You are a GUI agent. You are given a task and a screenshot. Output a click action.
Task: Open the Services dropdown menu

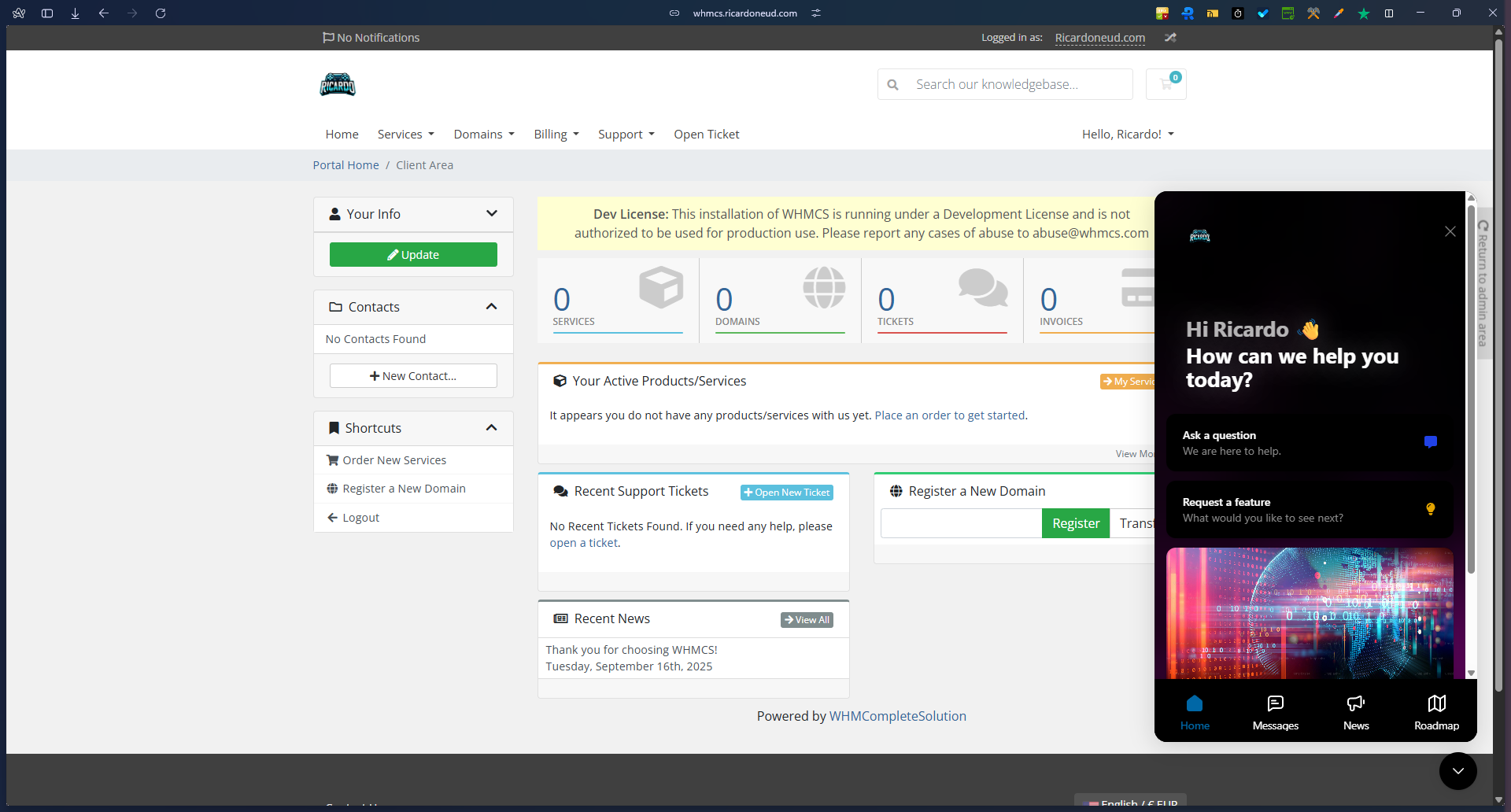(405, 135)
